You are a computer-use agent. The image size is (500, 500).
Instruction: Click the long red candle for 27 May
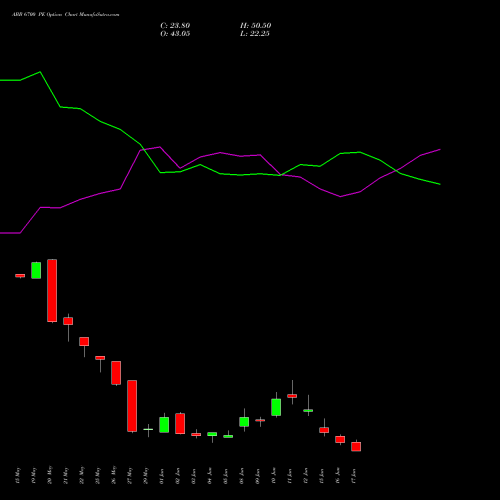click(132, 406)
